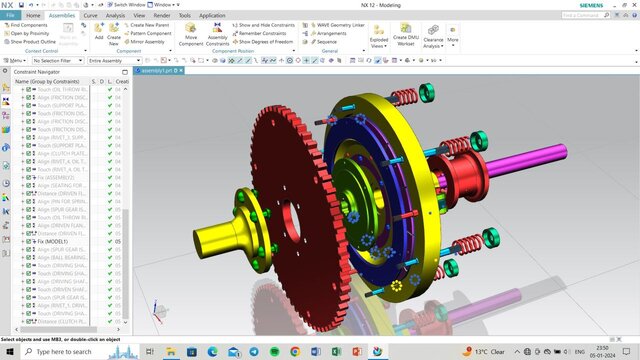
Task: Toggle the Align (BALL BEARING) constraint checkbox
Action: (x=29, y=258)
